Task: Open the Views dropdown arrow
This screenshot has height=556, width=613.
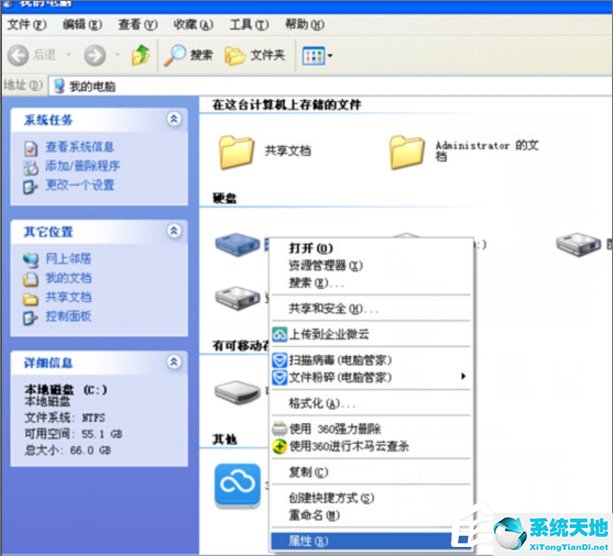Action: point(330,56)
